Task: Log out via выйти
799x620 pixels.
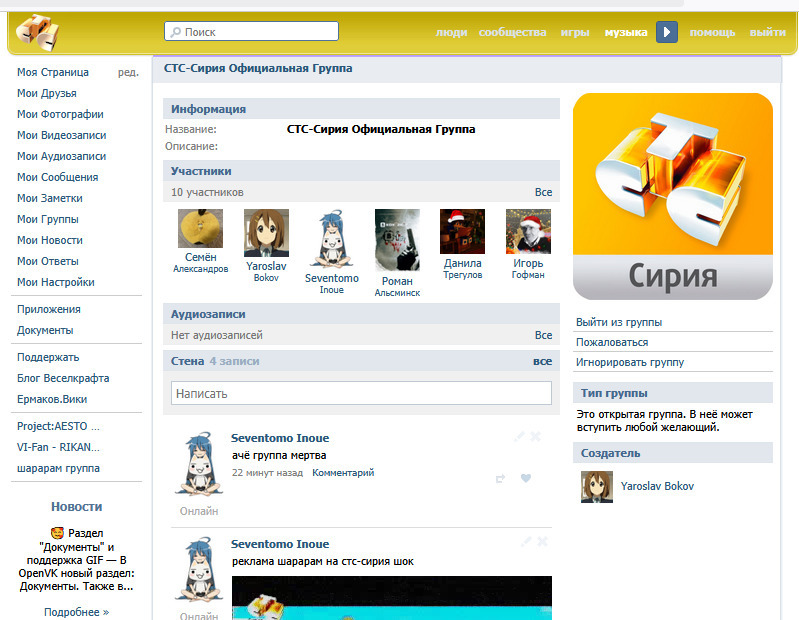Action: [x=767, y=32]
